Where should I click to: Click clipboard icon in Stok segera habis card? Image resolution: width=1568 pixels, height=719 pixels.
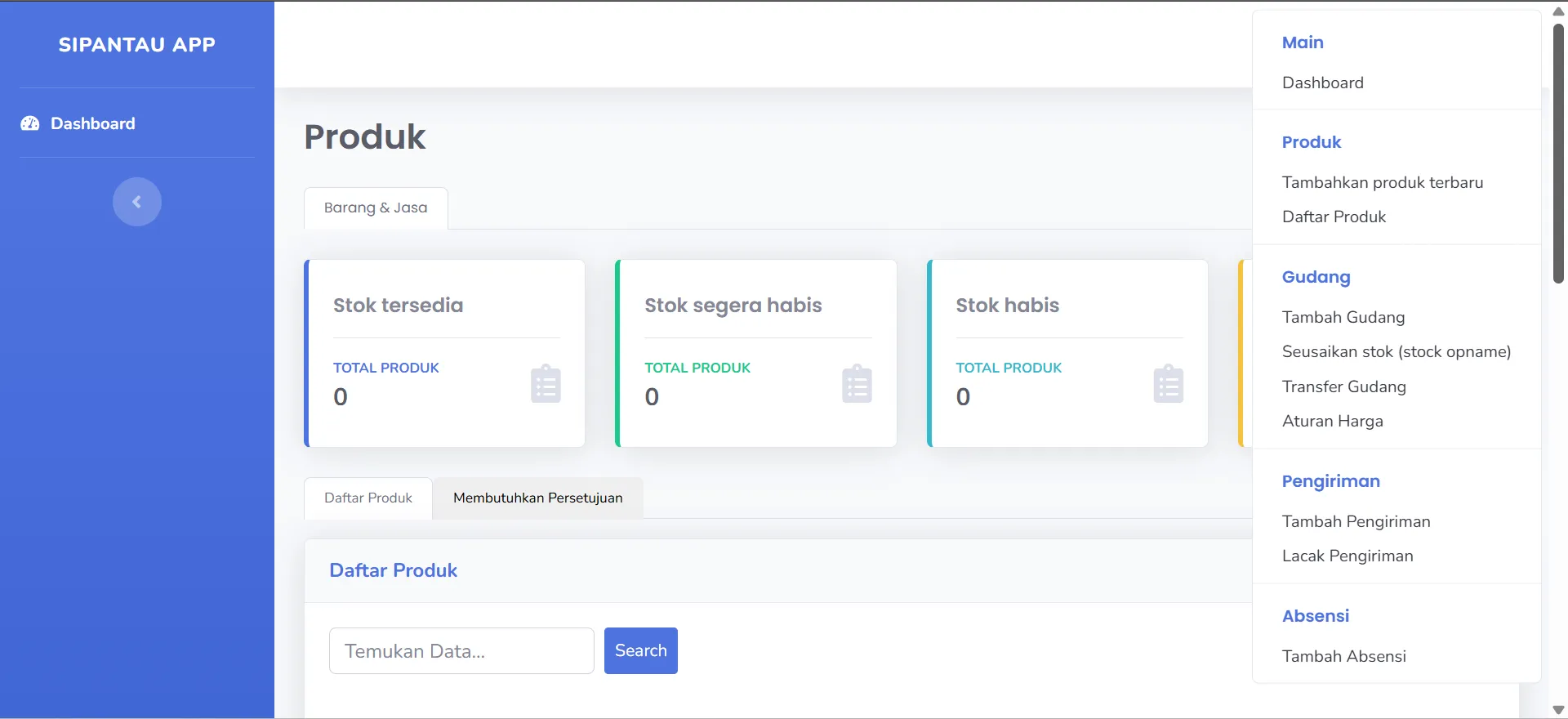(857, 384)
